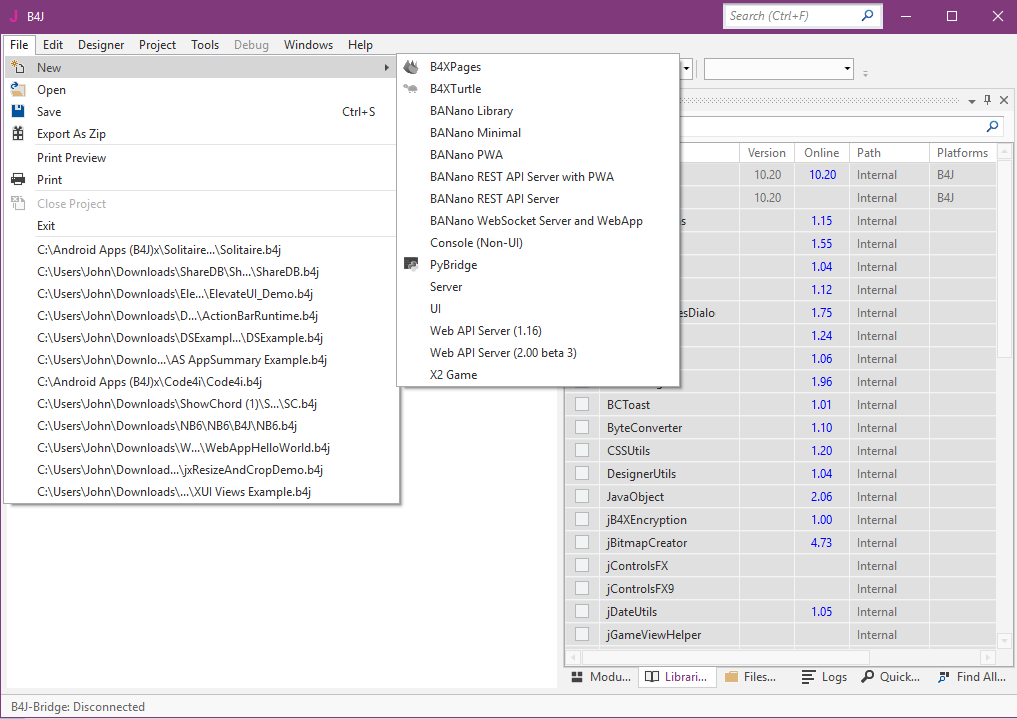1017x719 pixels.
Task: Click the New file icon in File menu
Action: (18, 67)
